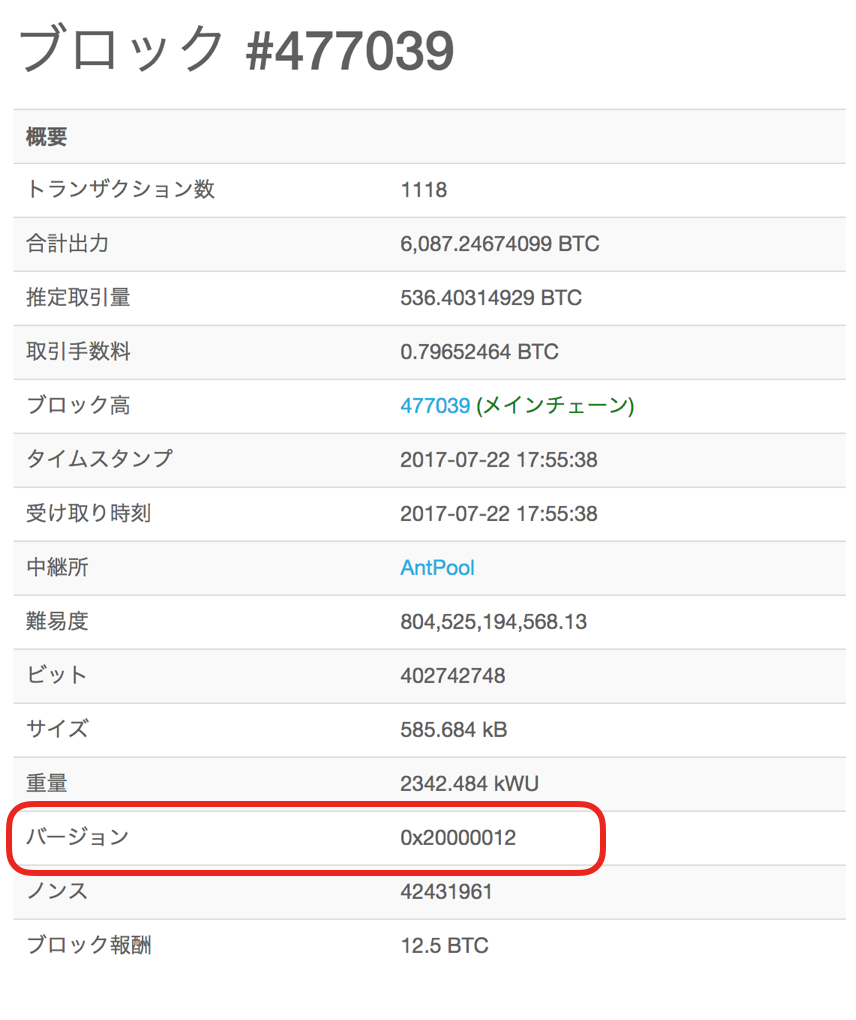Click the 概要 table header
Screen dimensions: 856x1020
(x=36, y=136)
